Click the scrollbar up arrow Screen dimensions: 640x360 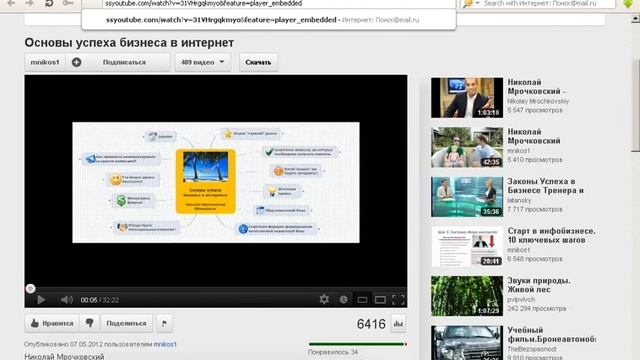(x=636, y=18)
